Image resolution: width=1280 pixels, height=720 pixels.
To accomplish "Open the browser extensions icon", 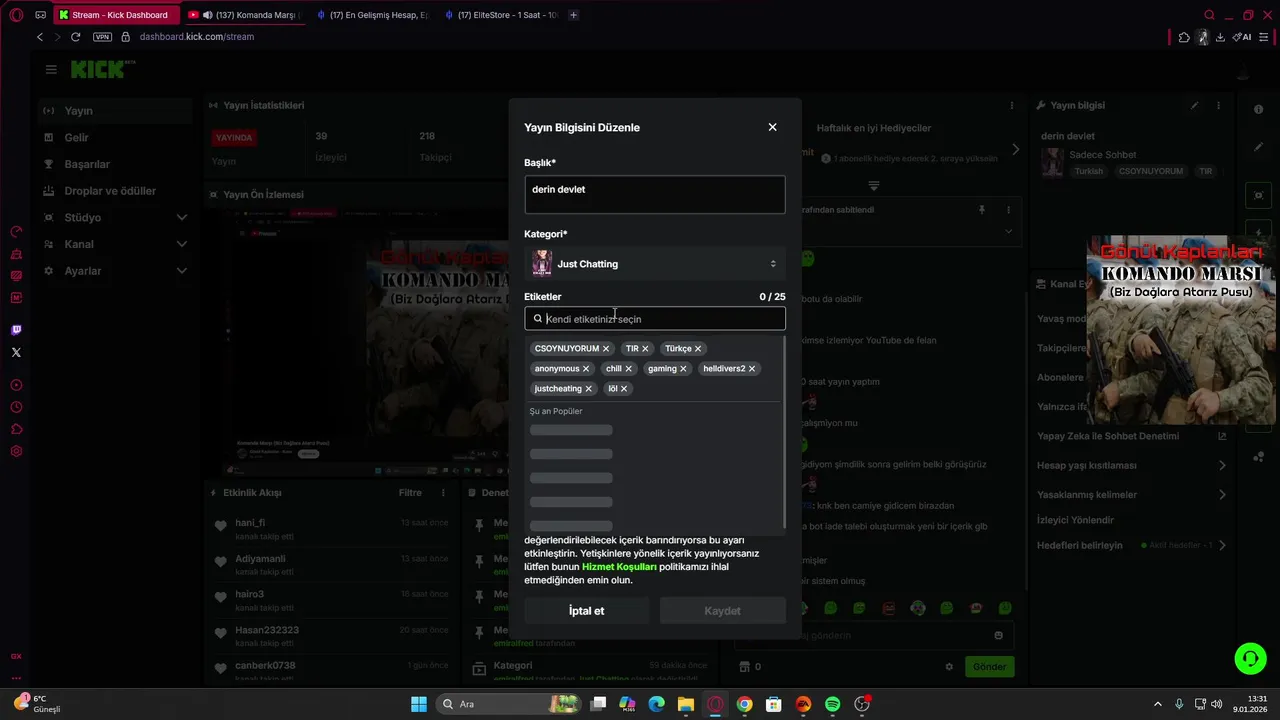I will (x=1184, y=37).
